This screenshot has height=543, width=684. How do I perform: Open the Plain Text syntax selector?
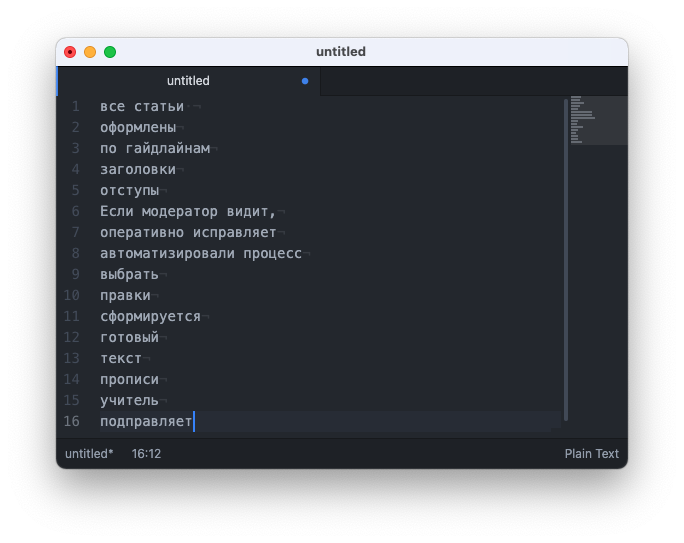tap(592, 454)
